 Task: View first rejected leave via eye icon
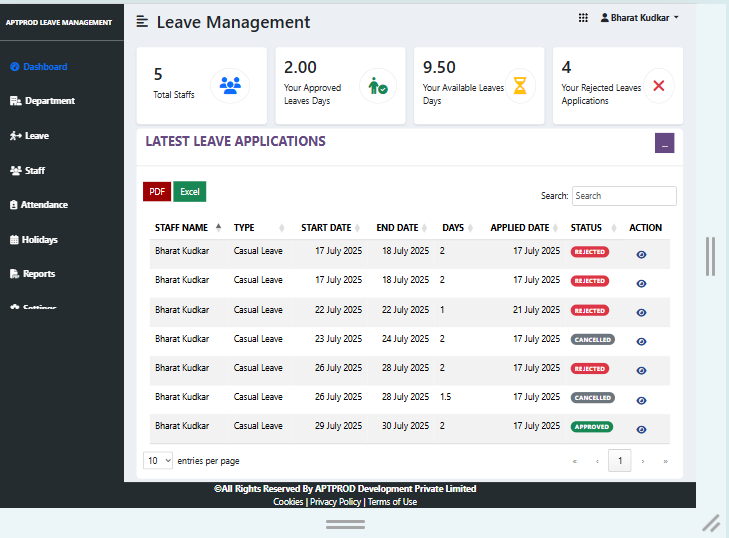click(x=641, y=255)
